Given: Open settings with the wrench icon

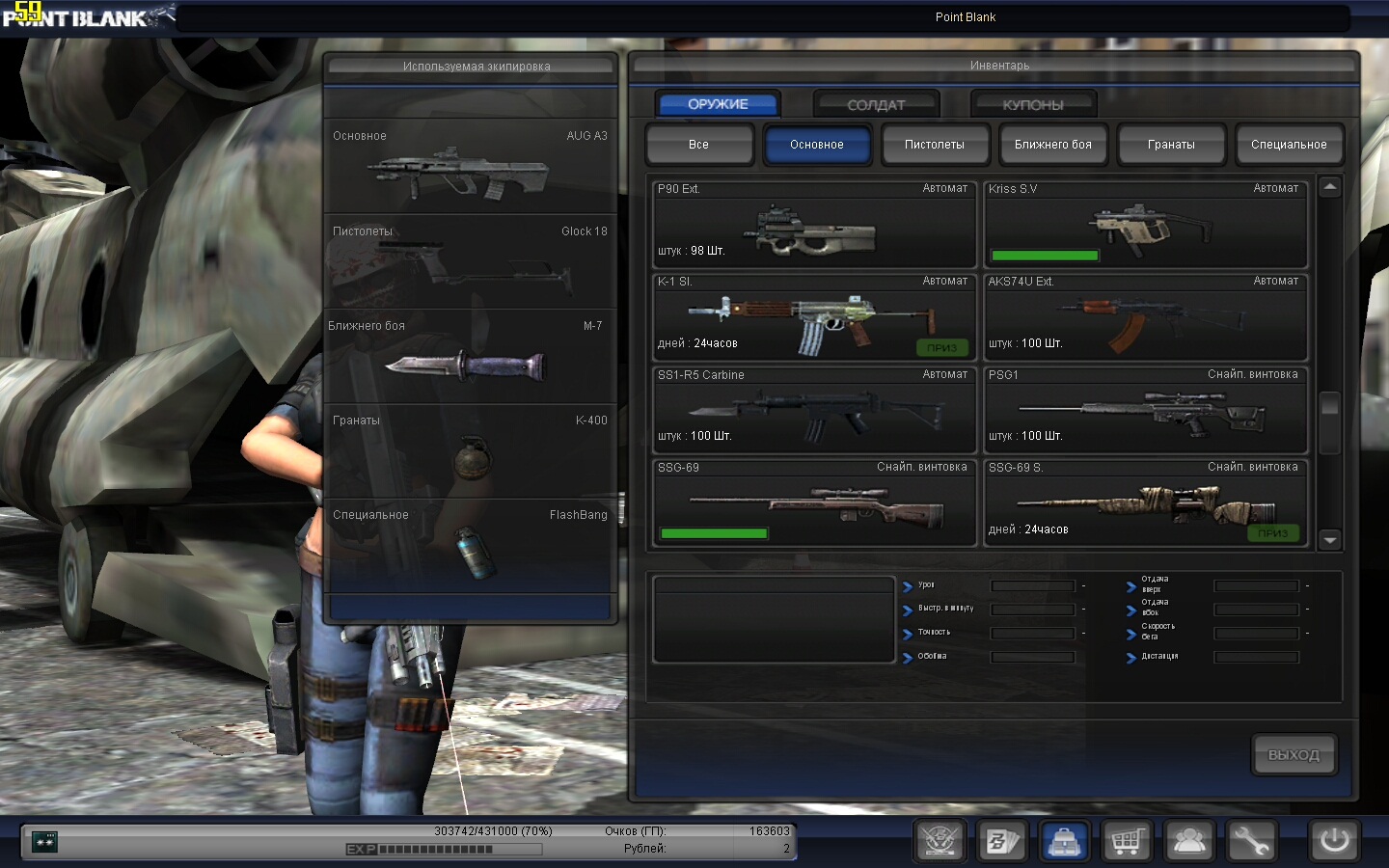Looking at the screenshot, I should click(1251, 841).
